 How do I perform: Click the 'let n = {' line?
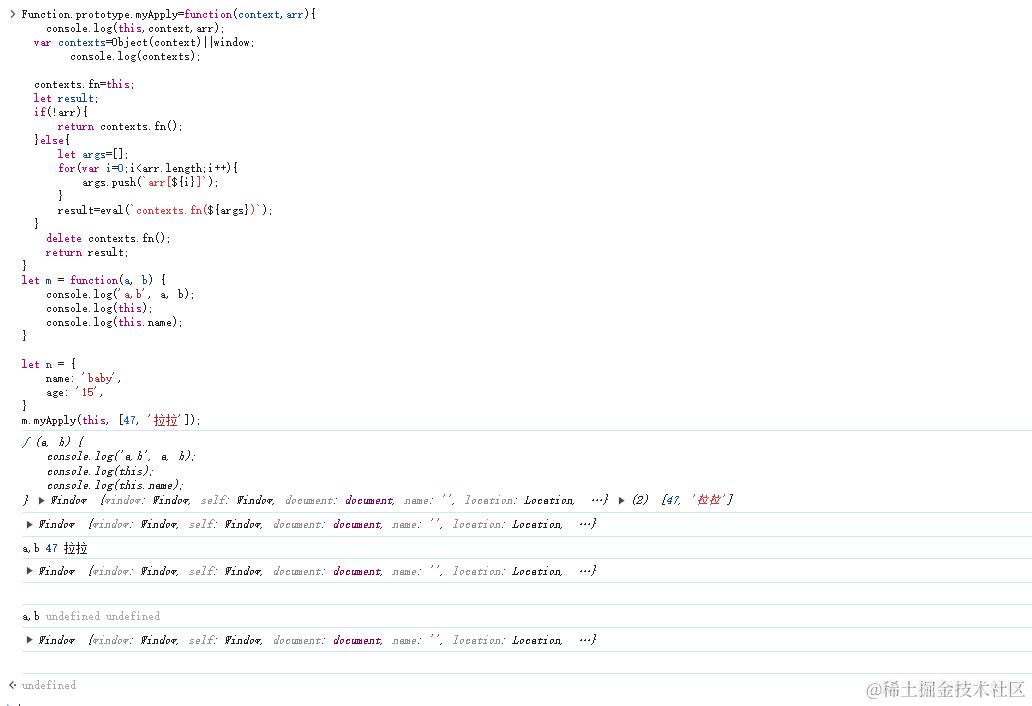tap(49, 364)
